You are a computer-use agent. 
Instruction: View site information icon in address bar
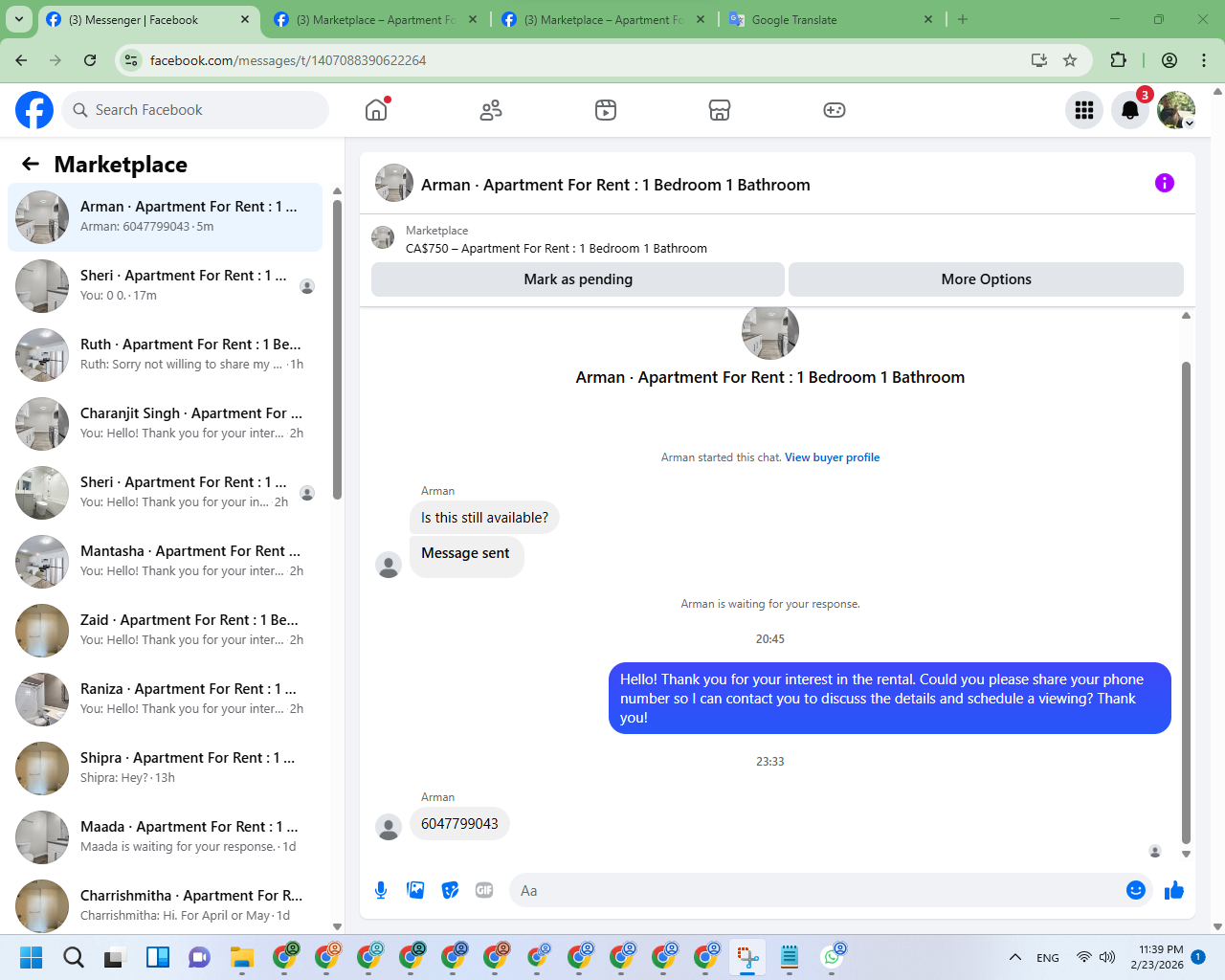coord(131,60)
